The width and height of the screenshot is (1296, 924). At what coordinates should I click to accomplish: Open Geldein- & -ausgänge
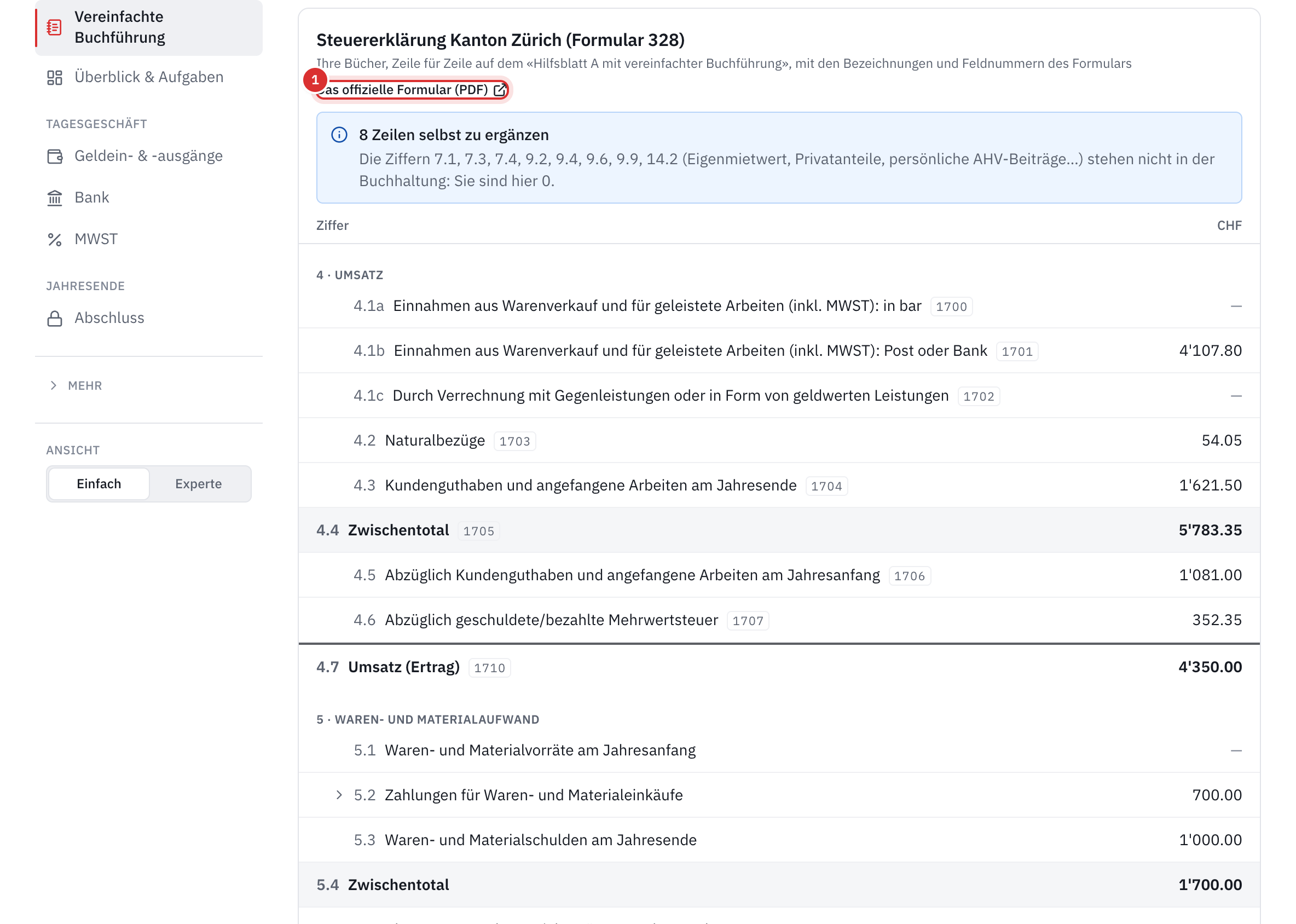pos(149,156)
